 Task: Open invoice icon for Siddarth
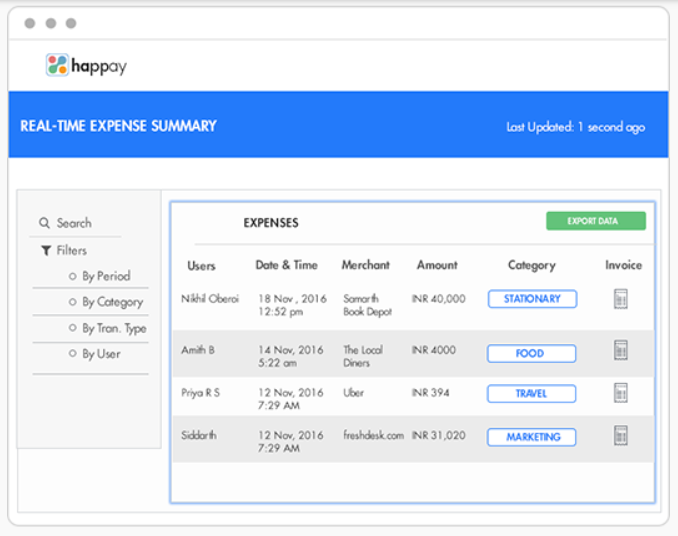point(620,435)
